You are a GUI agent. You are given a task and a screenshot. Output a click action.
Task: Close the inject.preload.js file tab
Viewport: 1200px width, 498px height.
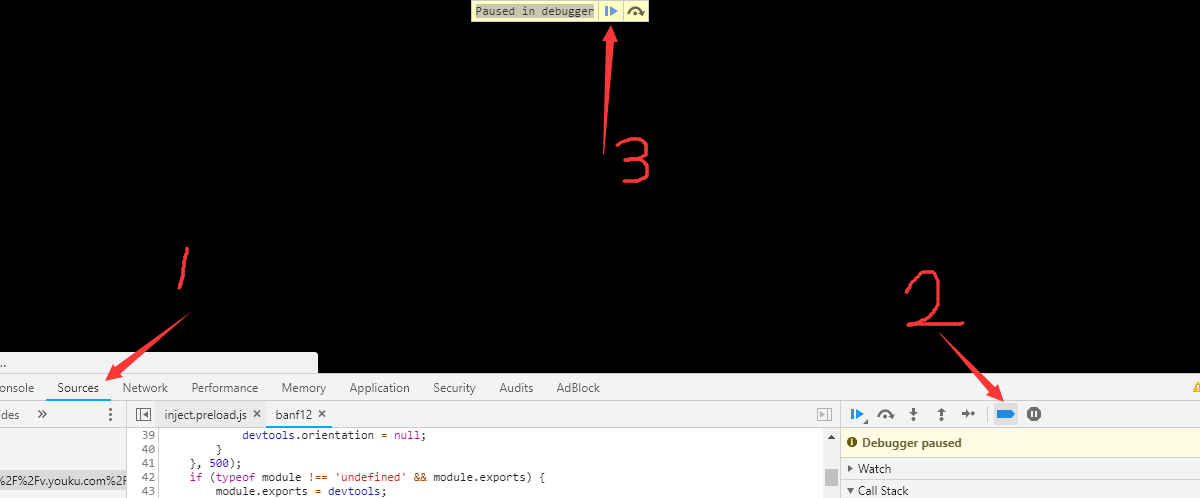tap(257, 414)
